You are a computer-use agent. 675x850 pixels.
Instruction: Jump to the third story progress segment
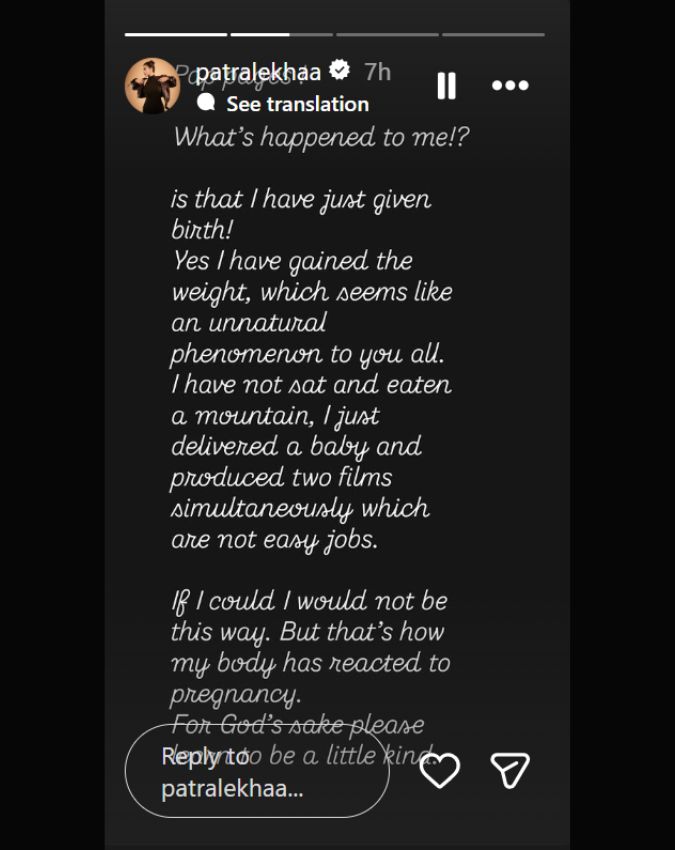[x=387, y=35]
